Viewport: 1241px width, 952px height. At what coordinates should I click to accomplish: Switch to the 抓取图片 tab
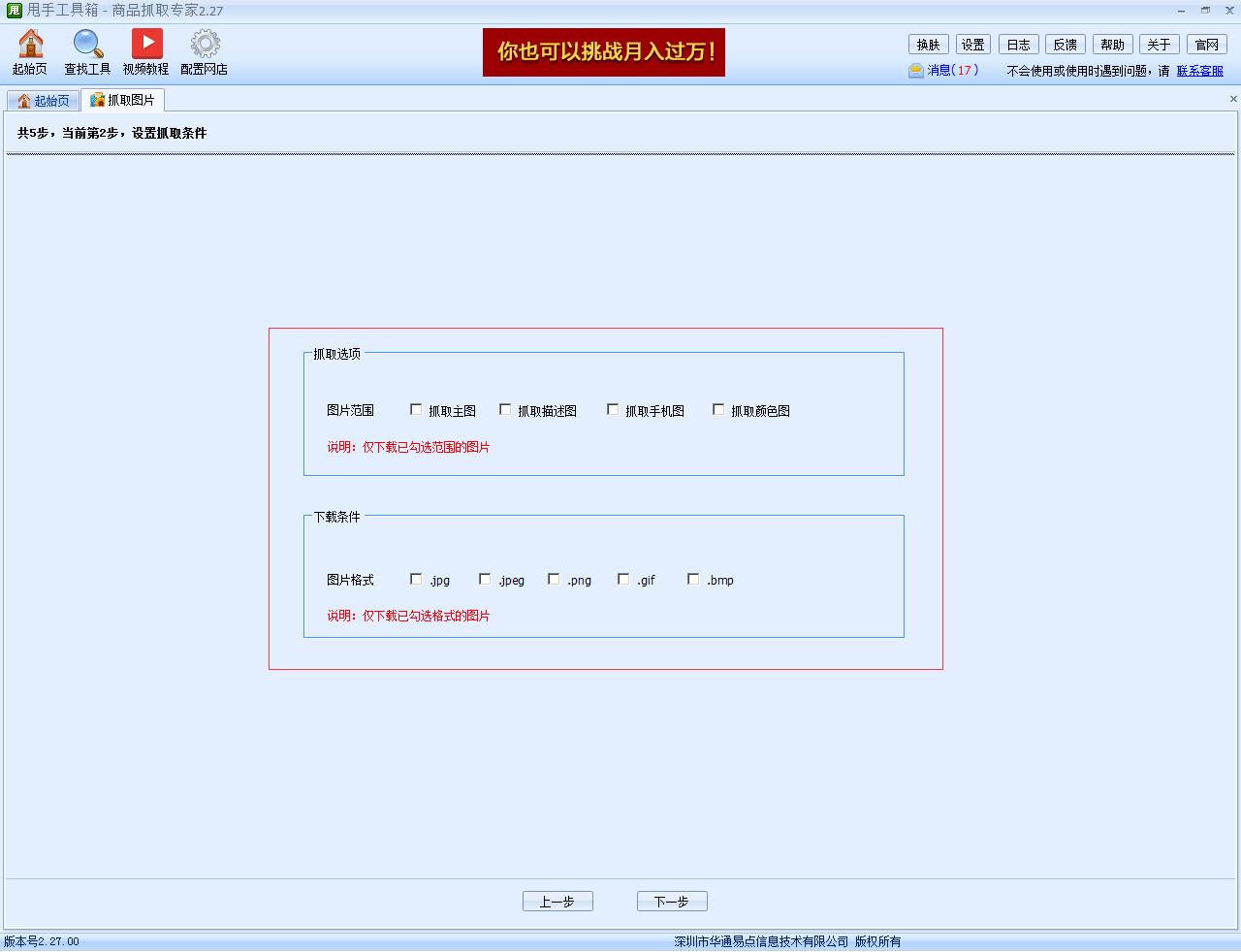point(122,99)
